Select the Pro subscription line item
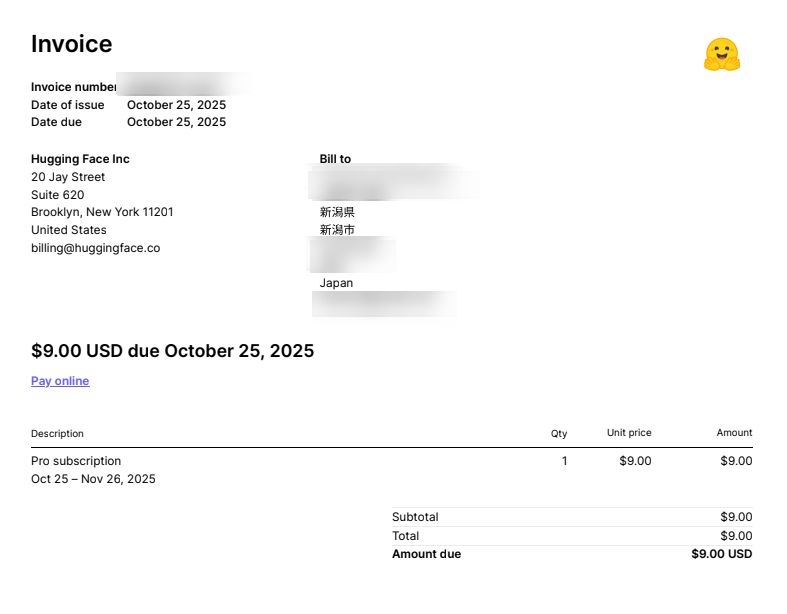Screen dimensions: 787x614 coord(76,461)
